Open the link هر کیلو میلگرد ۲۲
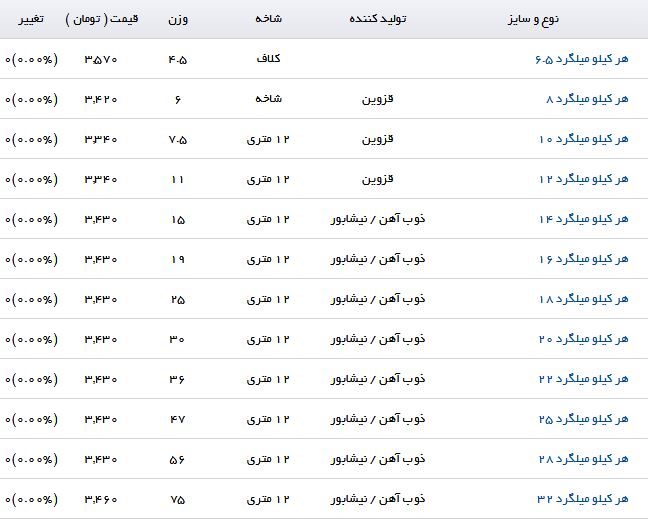 [584, 379]
